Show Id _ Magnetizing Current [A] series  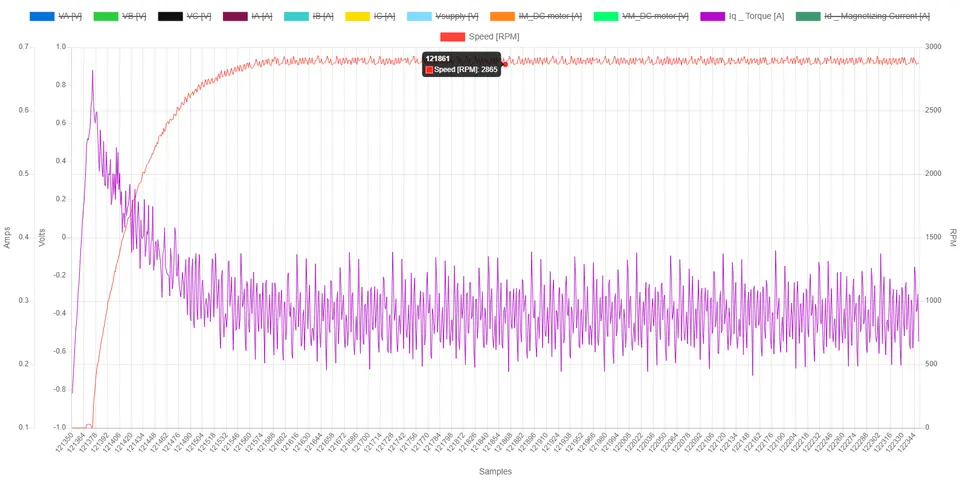coord(863,16)
